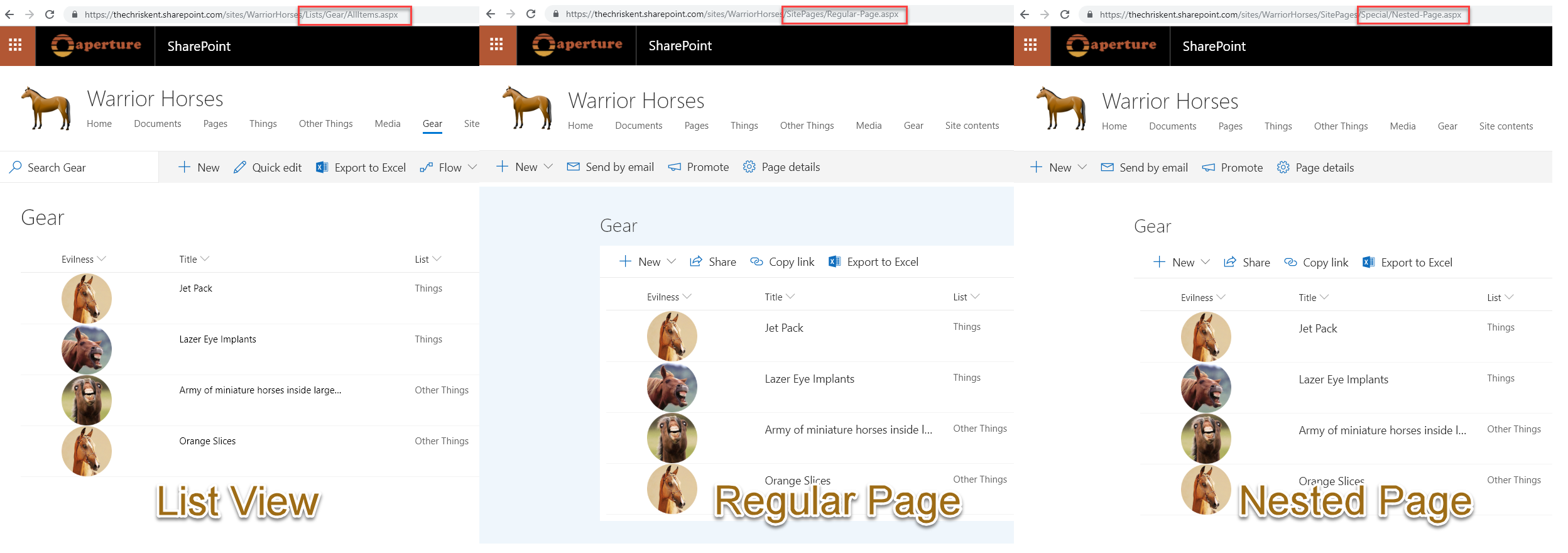Screen dimensions: 1568x553
Task: Click Copy link in Nested Page Gear web part
Action: (1317, 262)
